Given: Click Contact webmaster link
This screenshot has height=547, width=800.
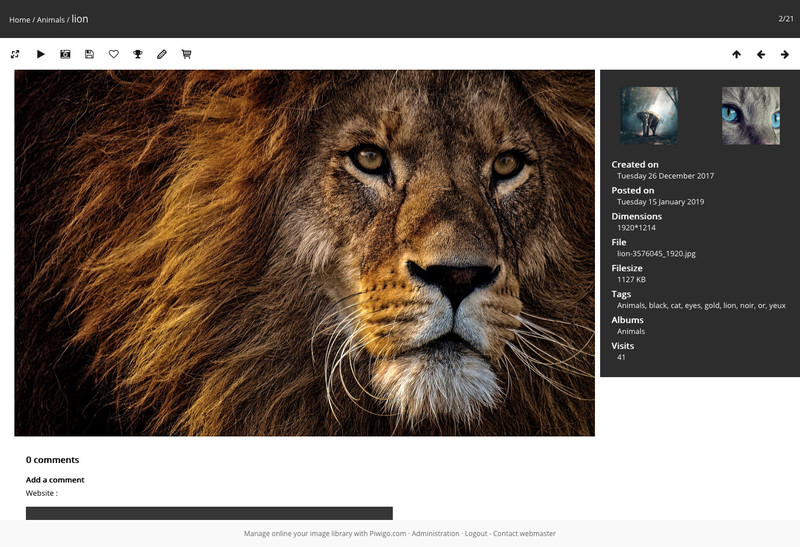Looking at the screenshot, I should 524,534.
